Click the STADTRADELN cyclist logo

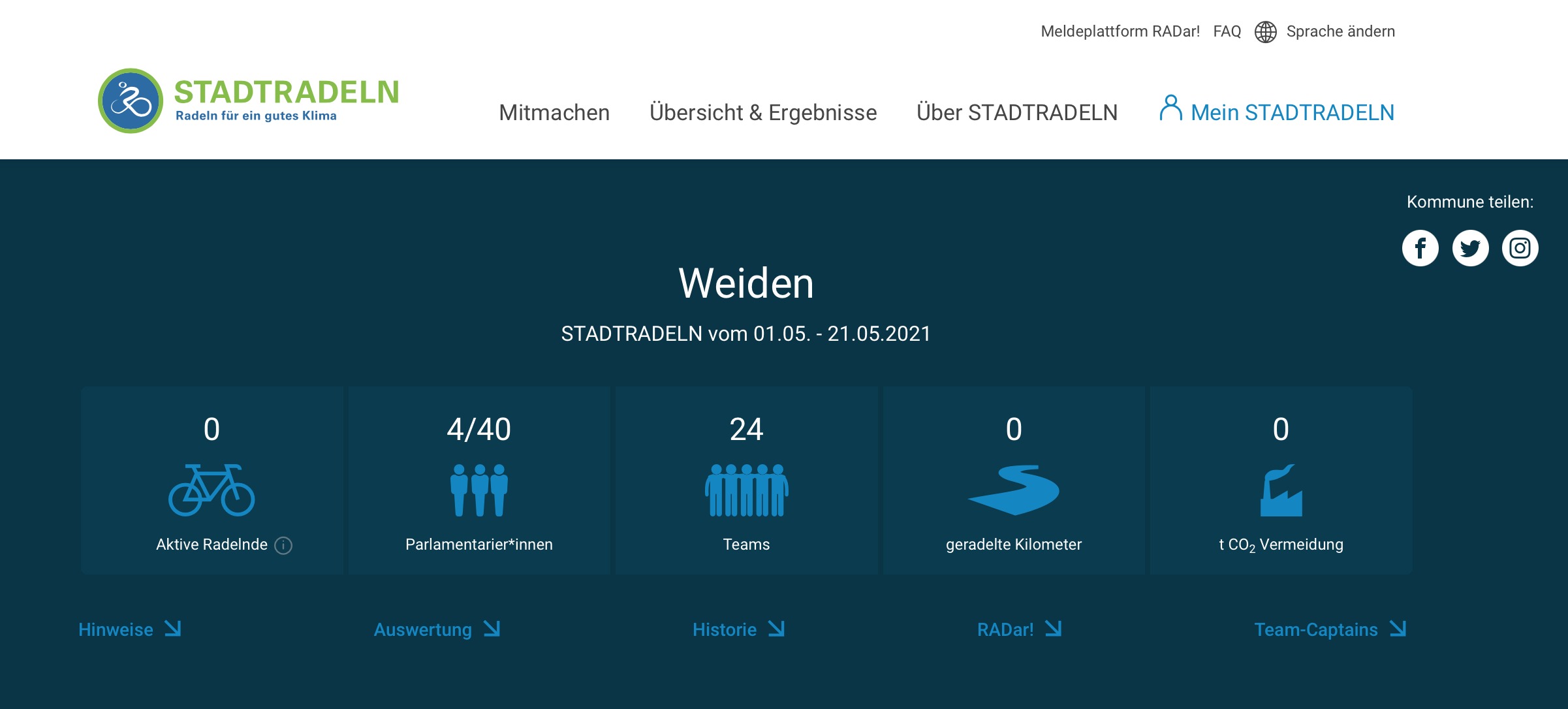click(131, 101)
